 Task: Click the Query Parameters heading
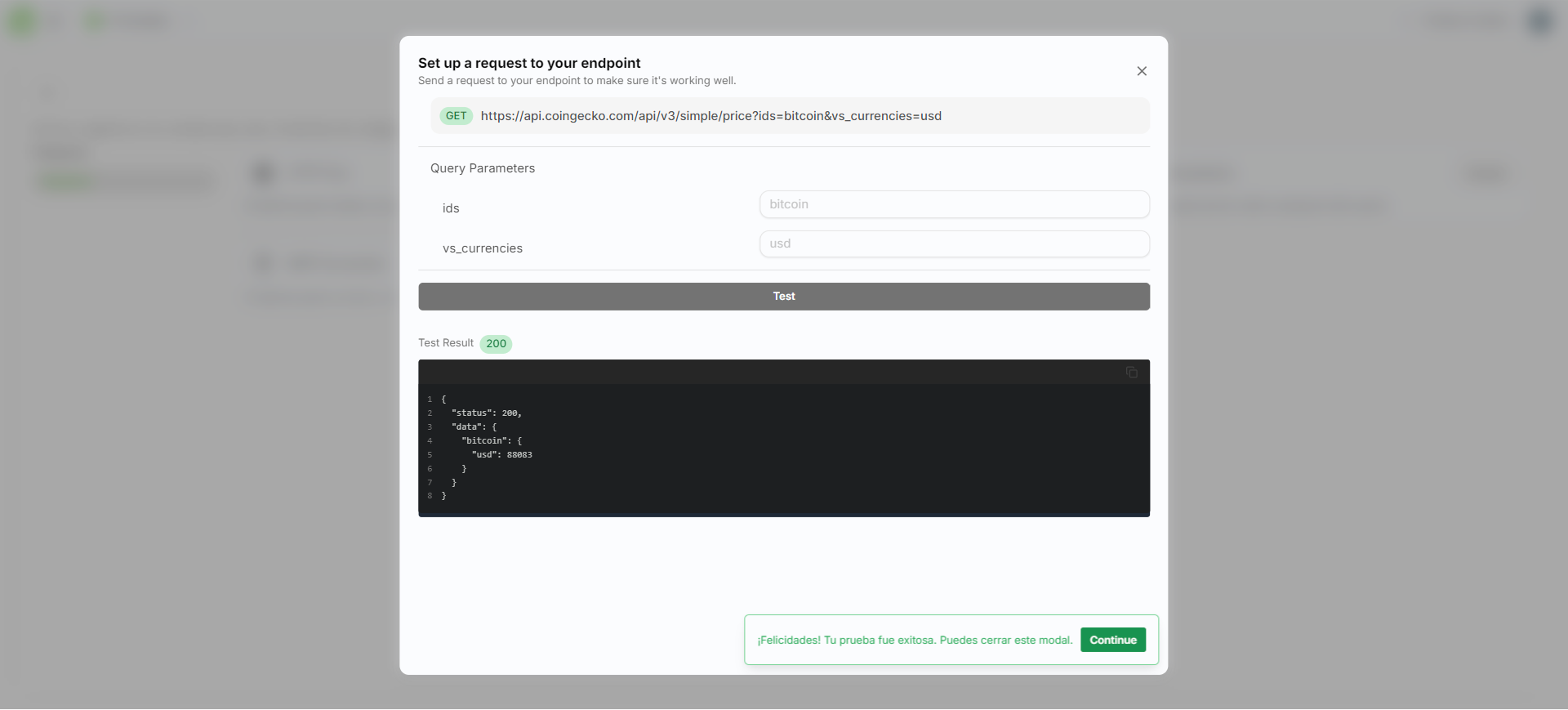tap(483, 168)
